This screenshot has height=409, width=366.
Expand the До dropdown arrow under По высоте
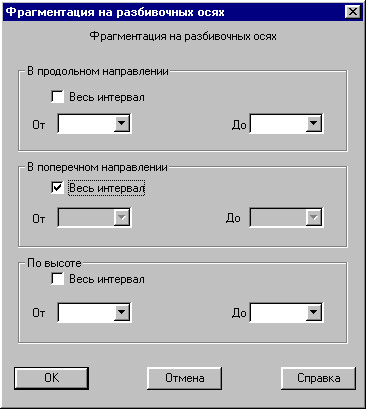[314, 312]
